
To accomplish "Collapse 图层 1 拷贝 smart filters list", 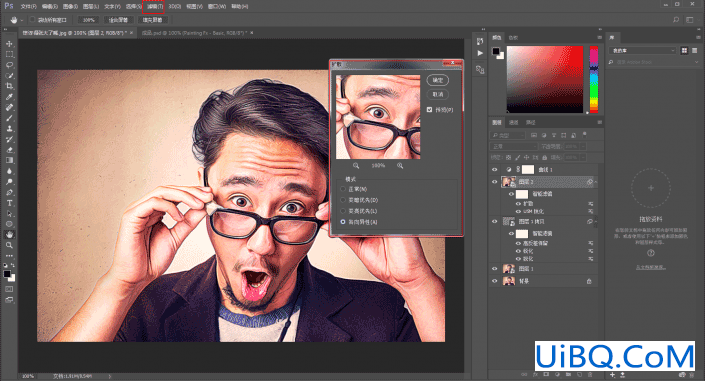I will pos(596,221).
